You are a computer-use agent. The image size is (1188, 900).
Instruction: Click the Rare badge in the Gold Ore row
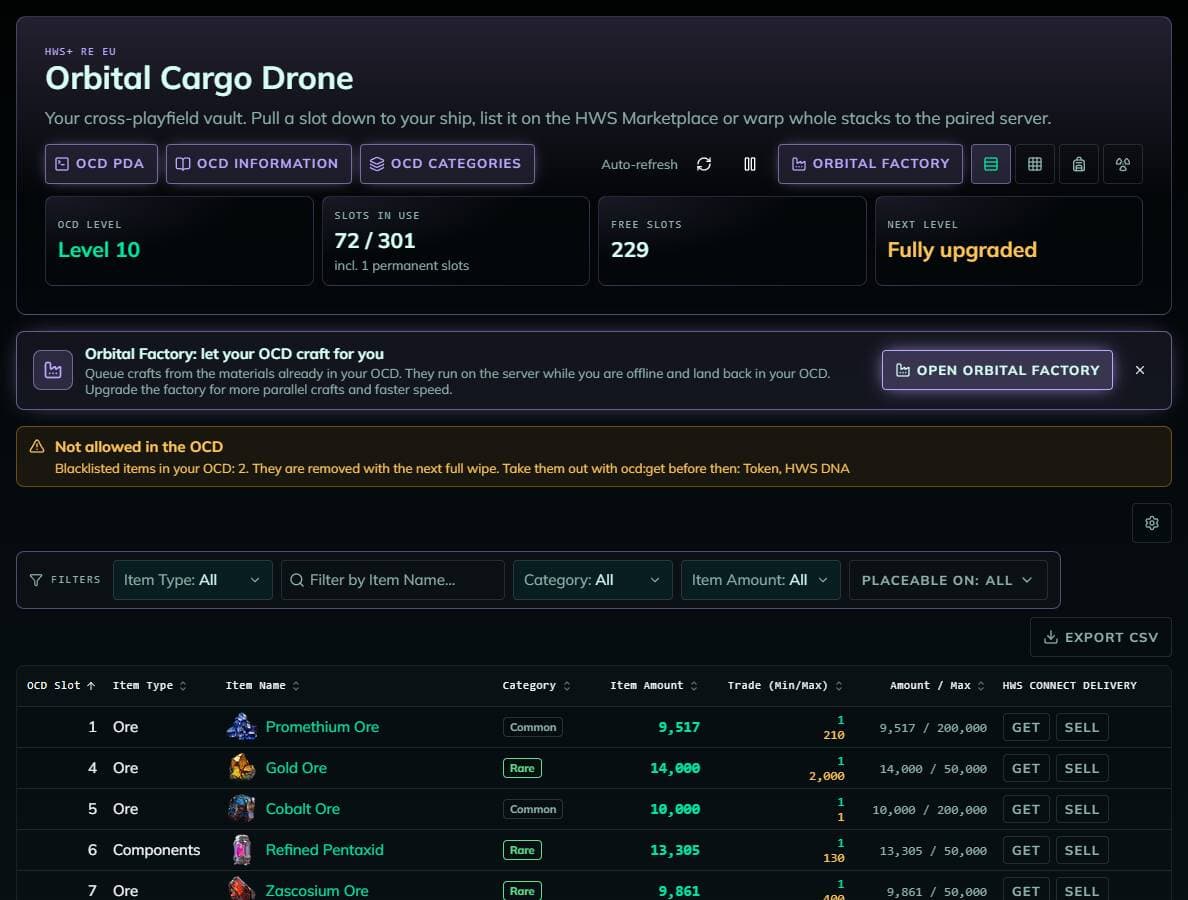click(x=522, y=768)
